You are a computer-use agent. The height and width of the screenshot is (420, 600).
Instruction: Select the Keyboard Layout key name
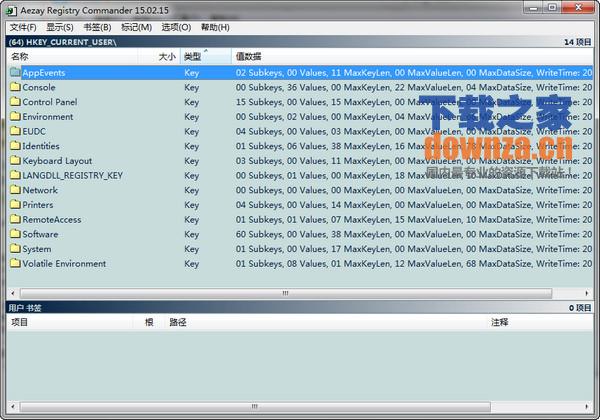[x=57, y=161]
